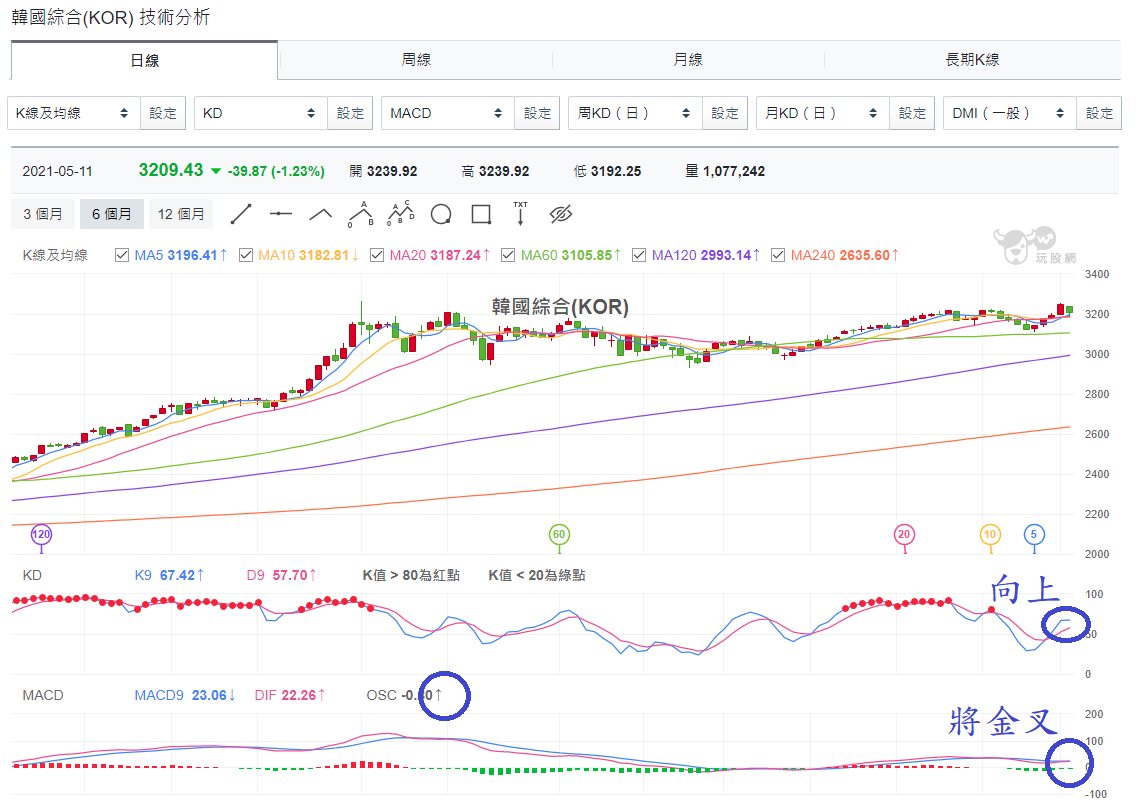The height and width of the screenshot is (802, 1145).
Task: Click 設定 next to 周KD dropdown
Action: click(x=724, y=113)
